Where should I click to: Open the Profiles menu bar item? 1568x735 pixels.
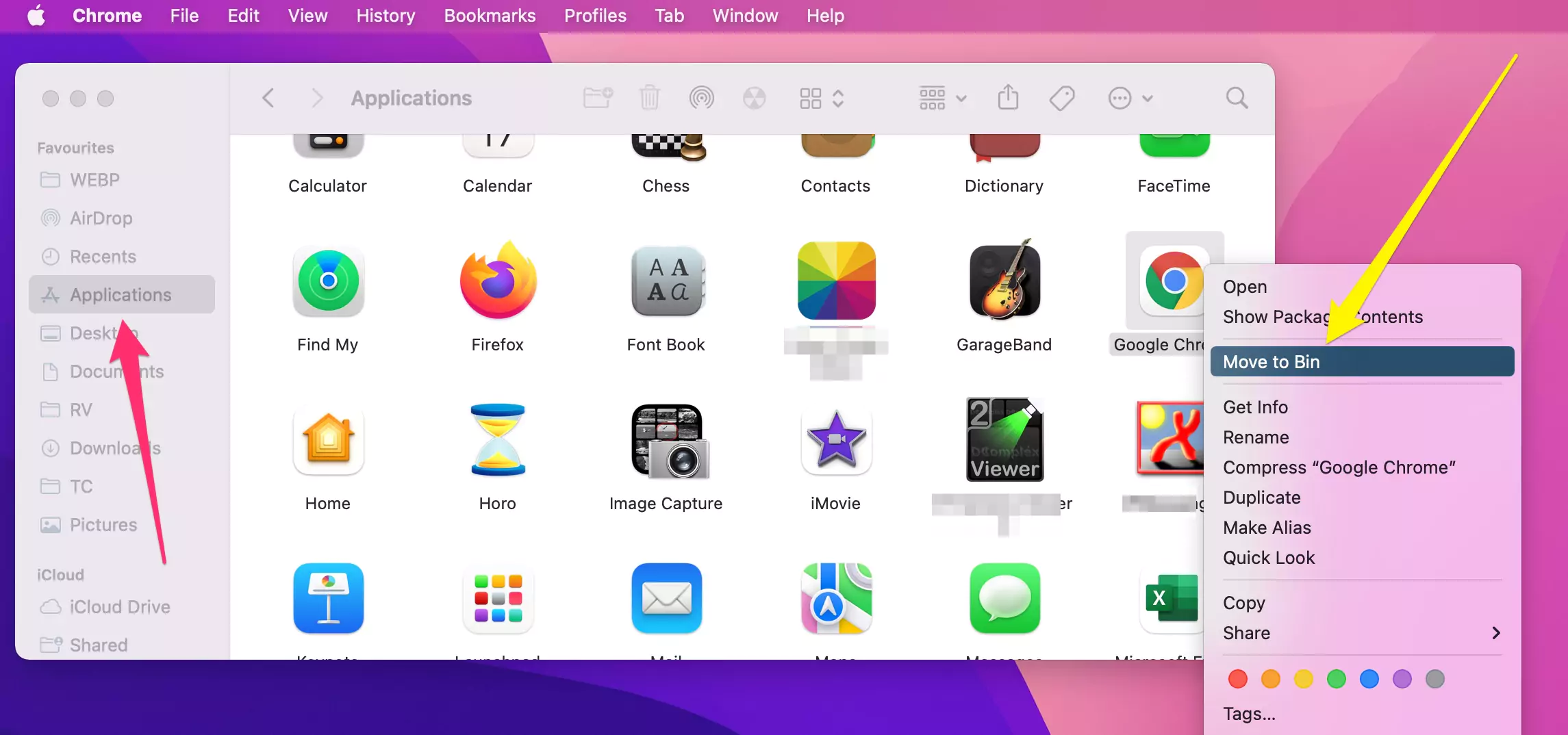coord(595,15)
